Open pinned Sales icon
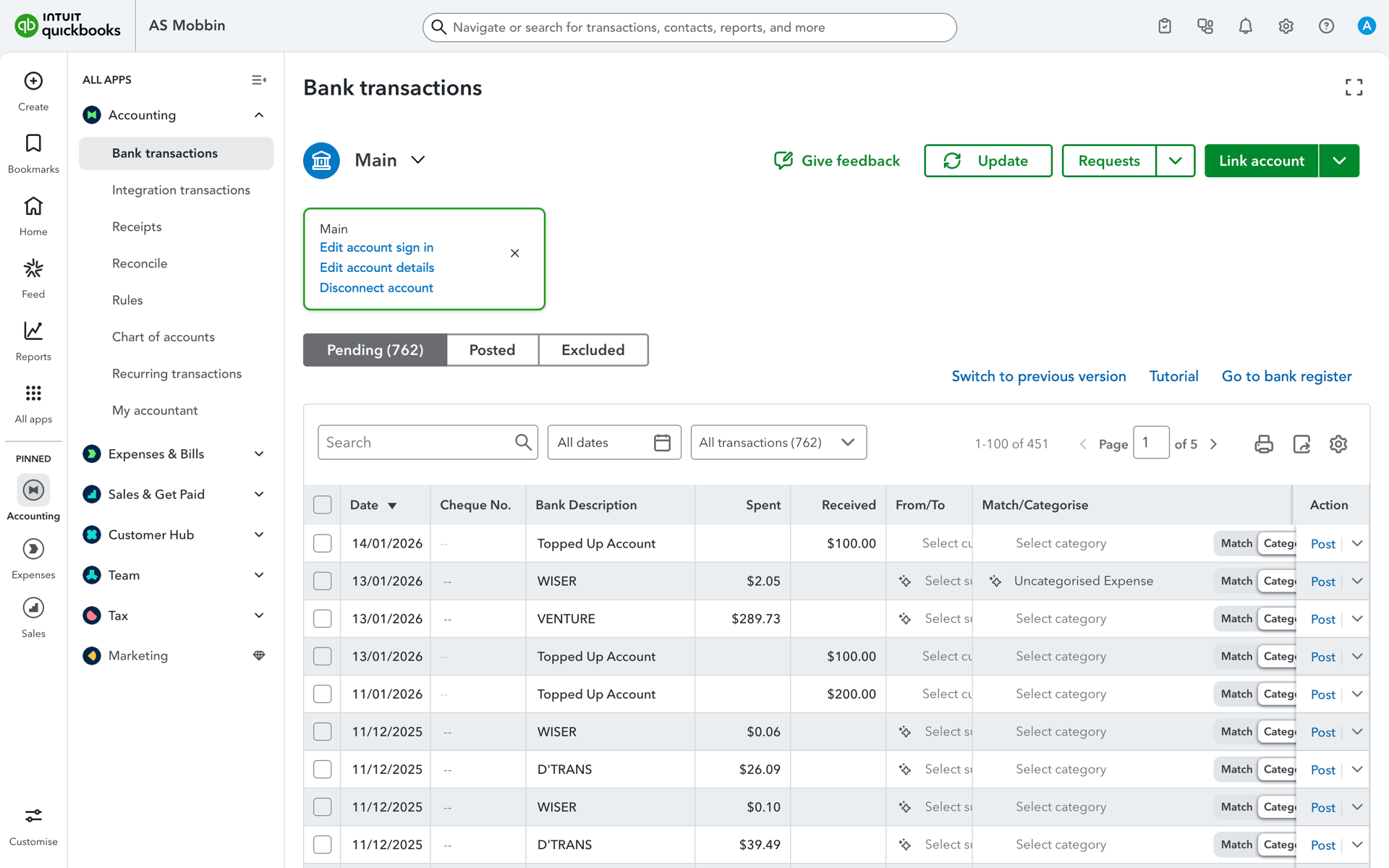 pos(33,608)
